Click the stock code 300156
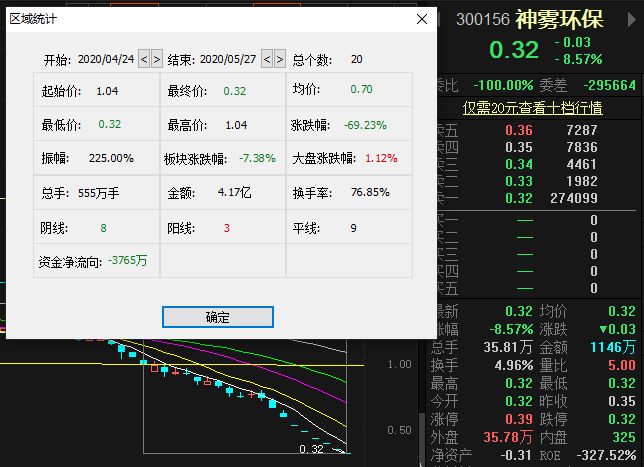The image size is (644, 467). coord(483,20)
